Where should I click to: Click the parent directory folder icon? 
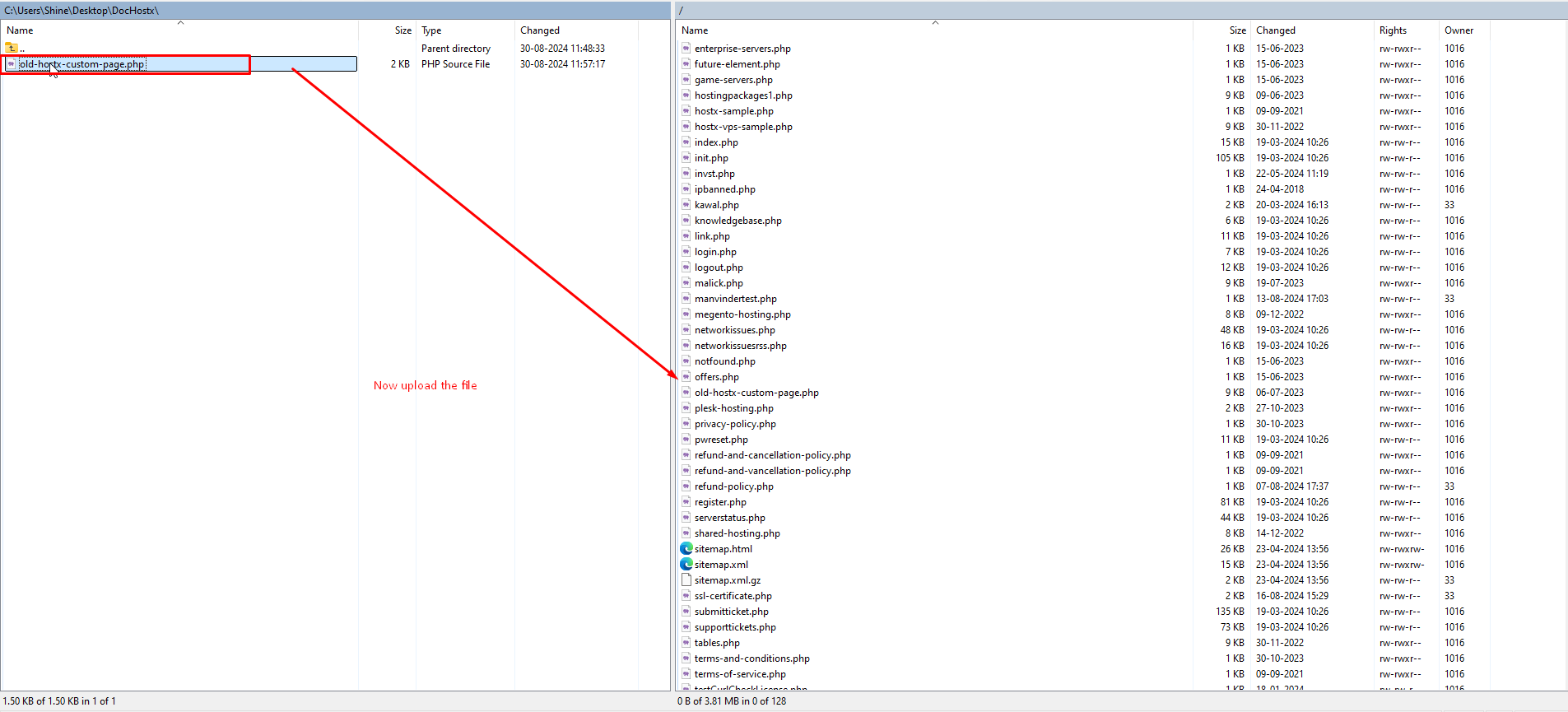(12, 49)
